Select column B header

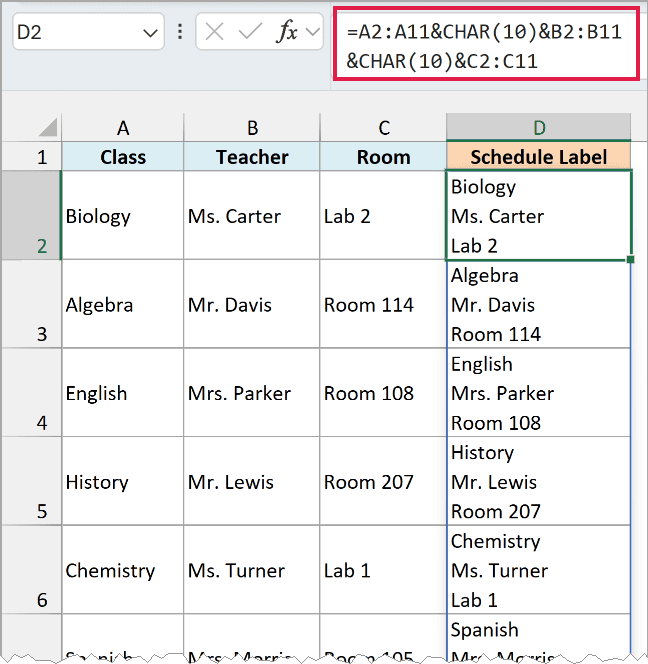252,128
